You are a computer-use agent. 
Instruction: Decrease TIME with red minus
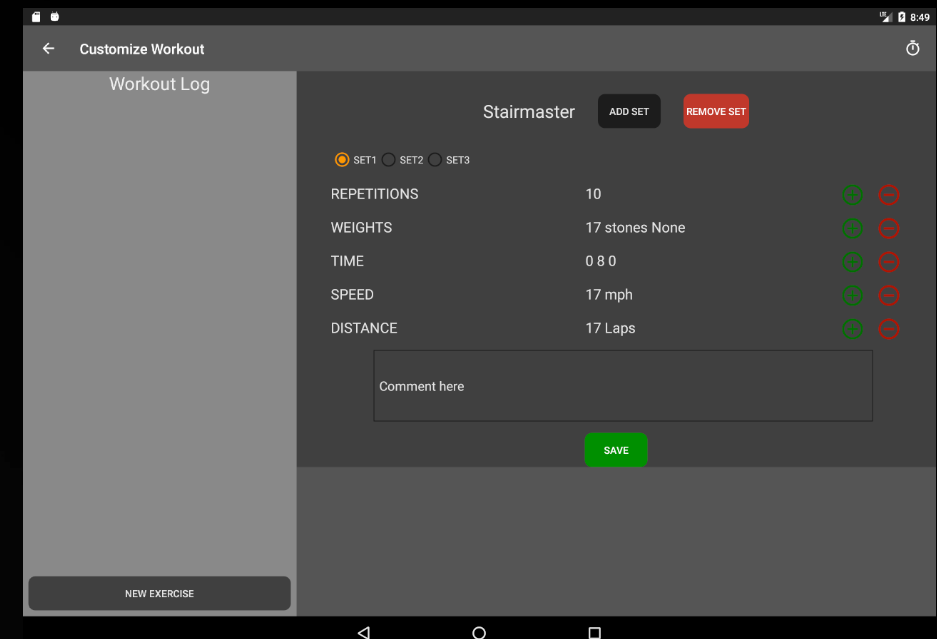889,262
